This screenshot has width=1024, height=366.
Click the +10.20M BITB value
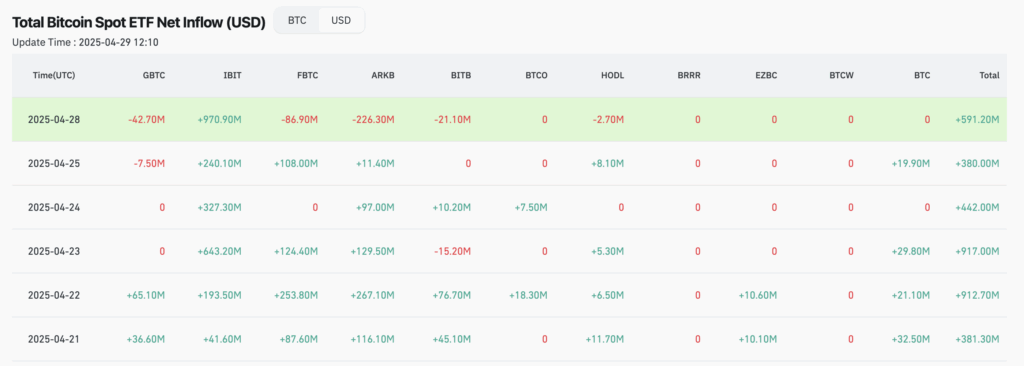pos(451,207)
